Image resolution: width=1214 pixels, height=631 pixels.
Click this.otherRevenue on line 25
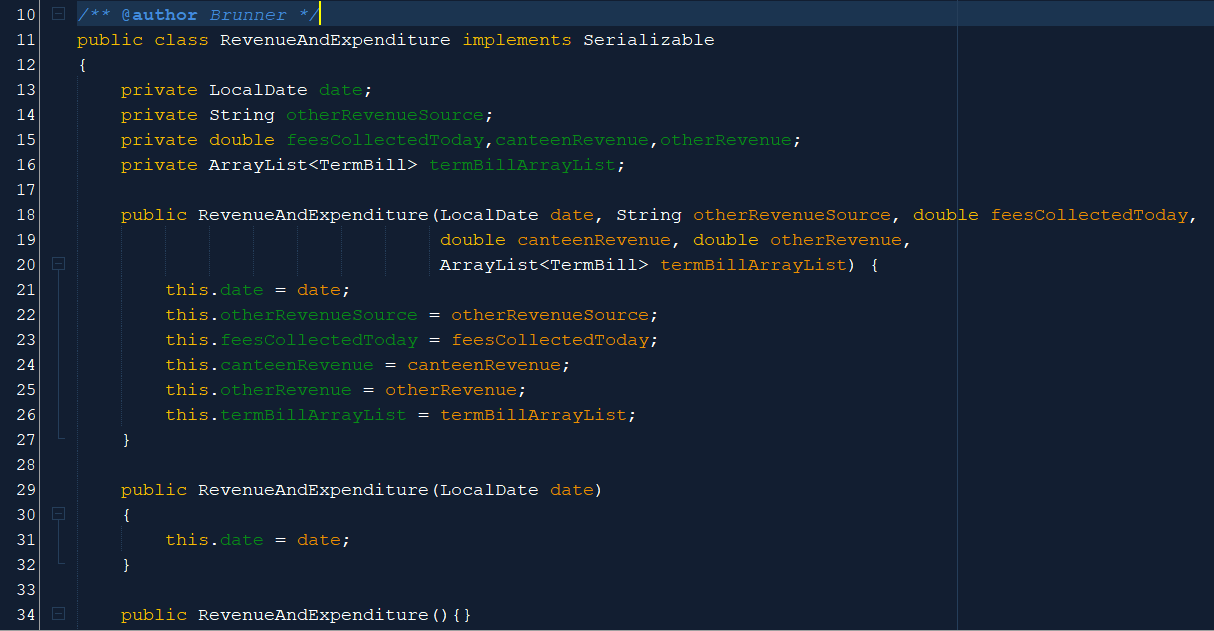(258, 390)
